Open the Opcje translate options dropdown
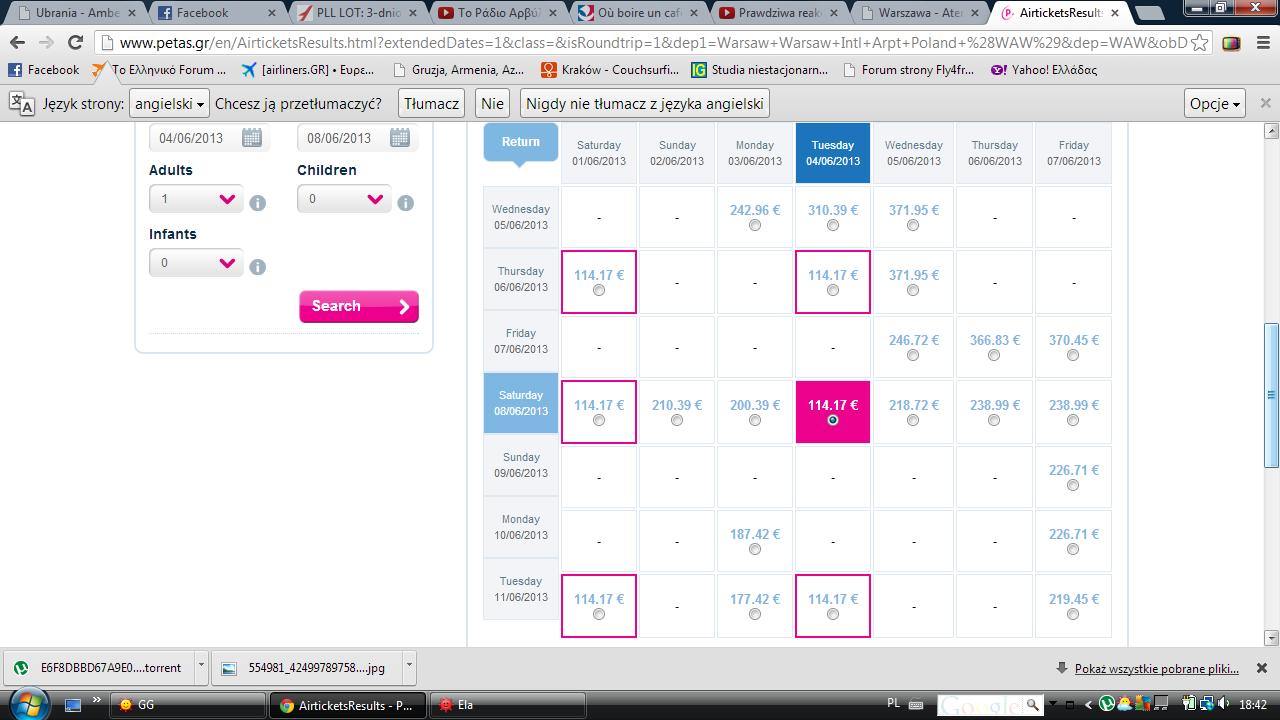Screen dimensions: 1280x720 (1215, 104)
